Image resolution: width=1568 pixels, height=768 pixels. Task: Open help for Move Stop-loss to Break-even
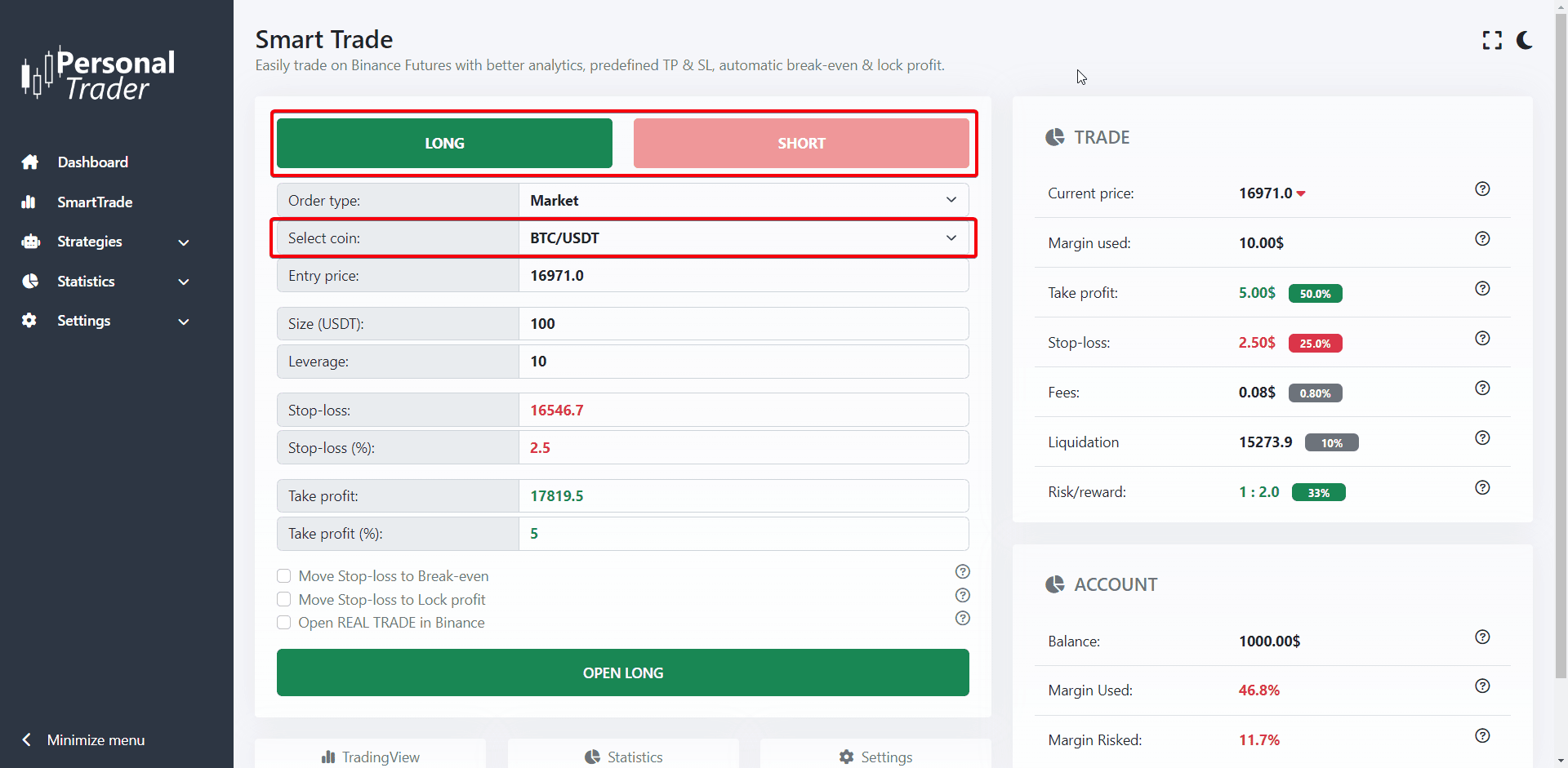click(963, 571)
